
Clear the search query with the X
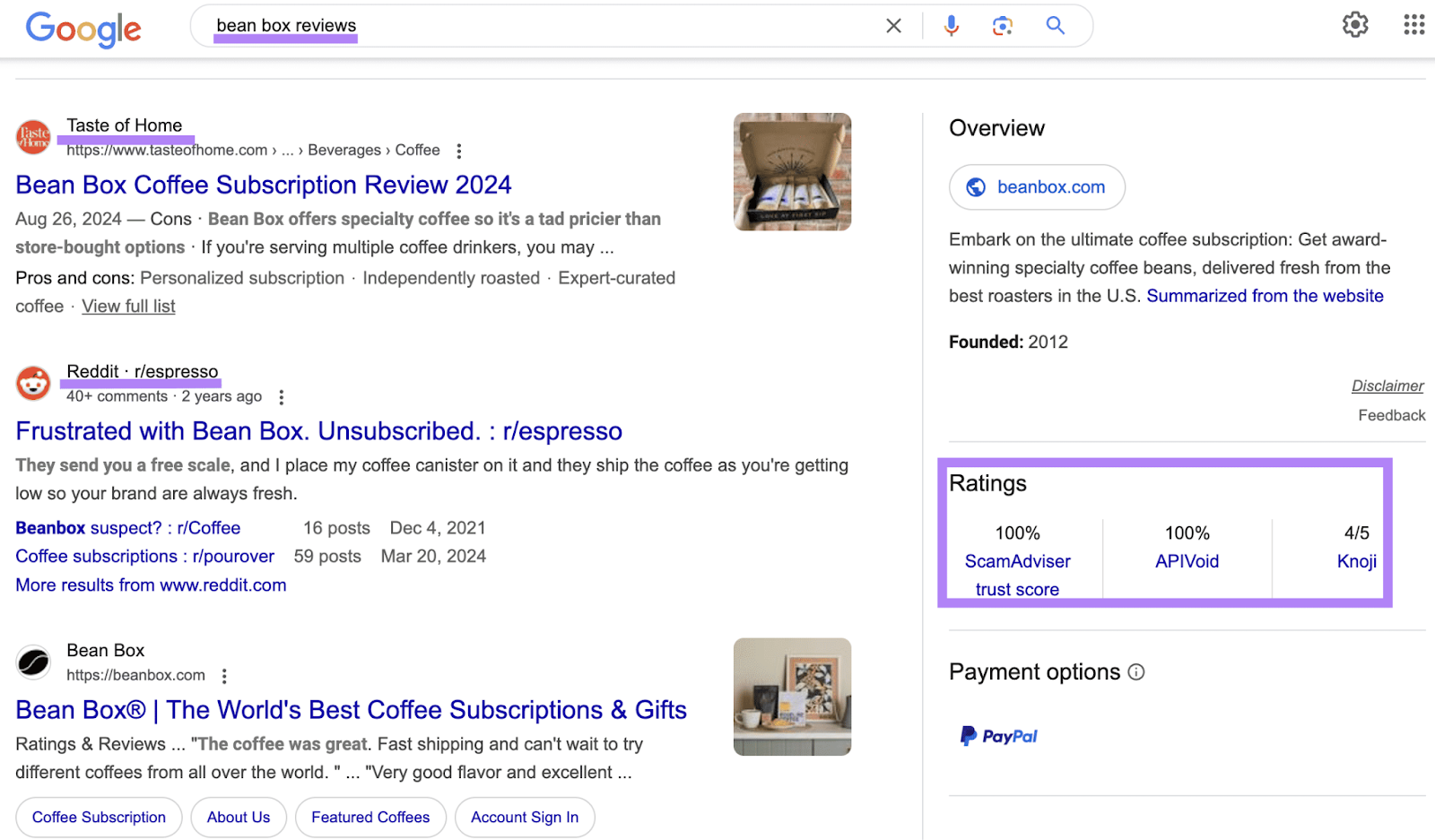[x=893, y=26]
